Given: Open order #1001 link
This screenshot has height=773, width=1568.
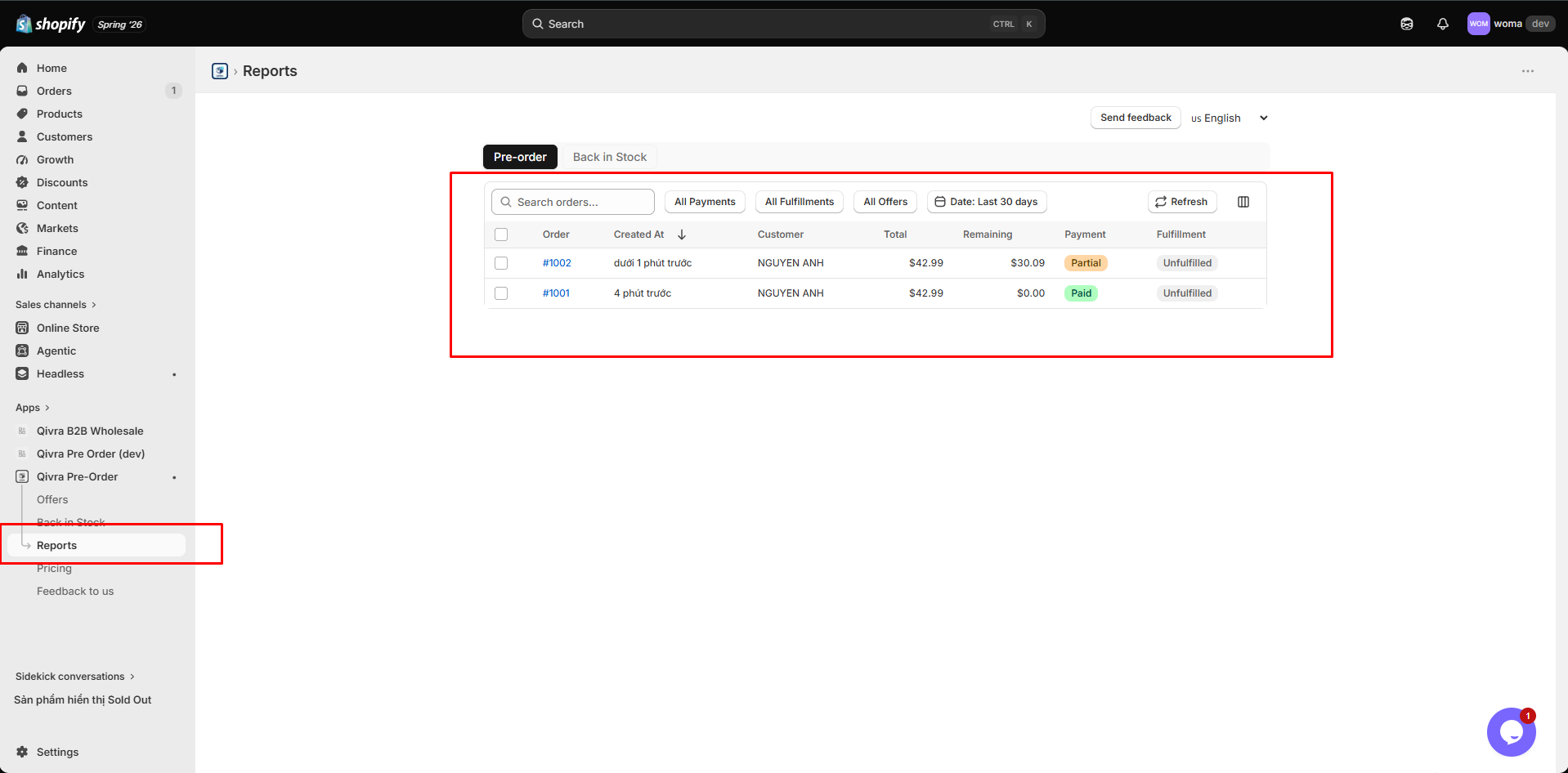Looking at the screenshot, I should tap(556, 293).
